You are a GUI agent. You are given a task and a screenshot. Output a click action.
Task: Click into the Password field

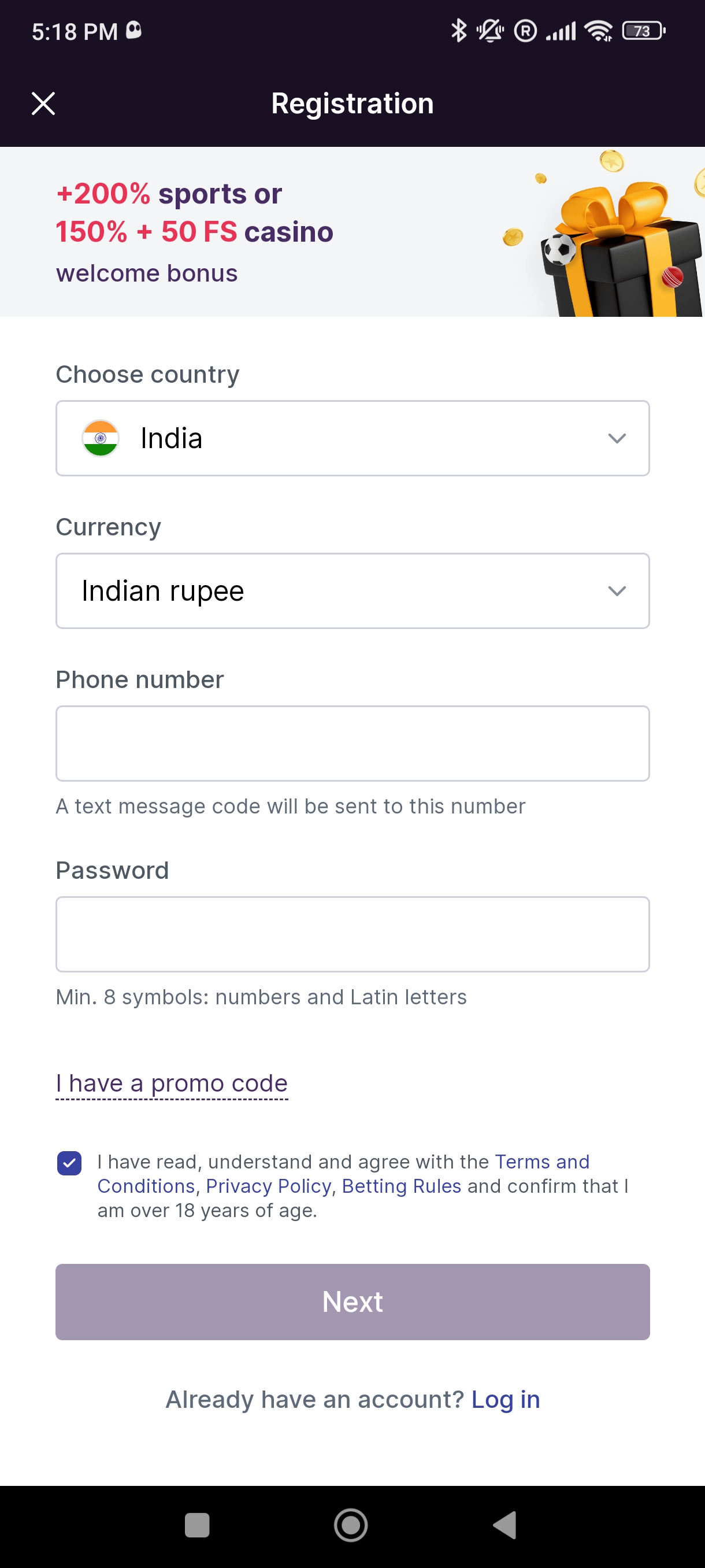point(352,934)
